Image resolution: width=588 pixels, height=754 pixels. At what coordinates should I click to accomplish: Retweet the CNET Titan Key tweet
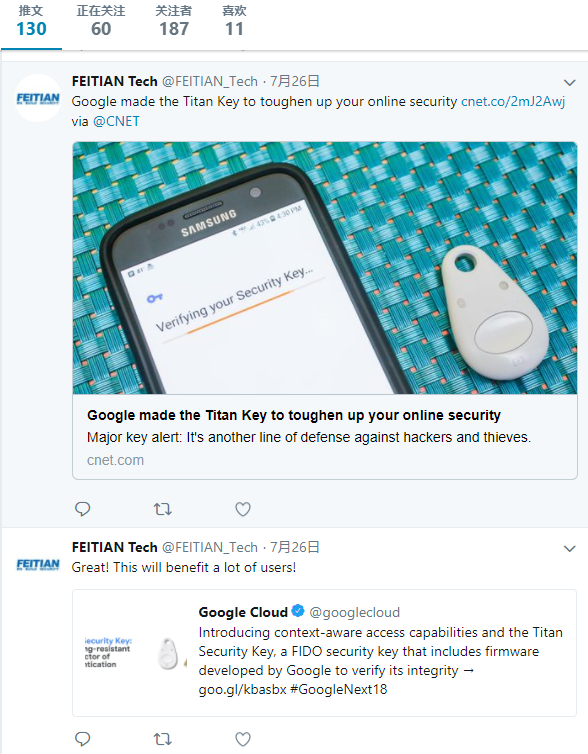(x=163, y=509)
